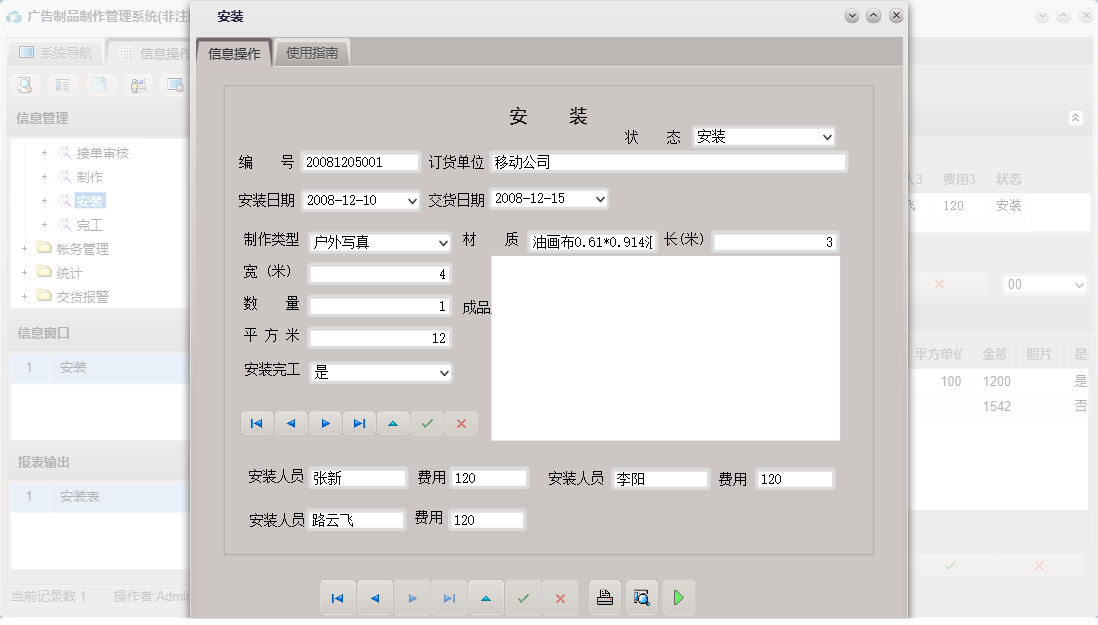
Task: Click the new document icon in the toolbar
Action: pos(101,85)
